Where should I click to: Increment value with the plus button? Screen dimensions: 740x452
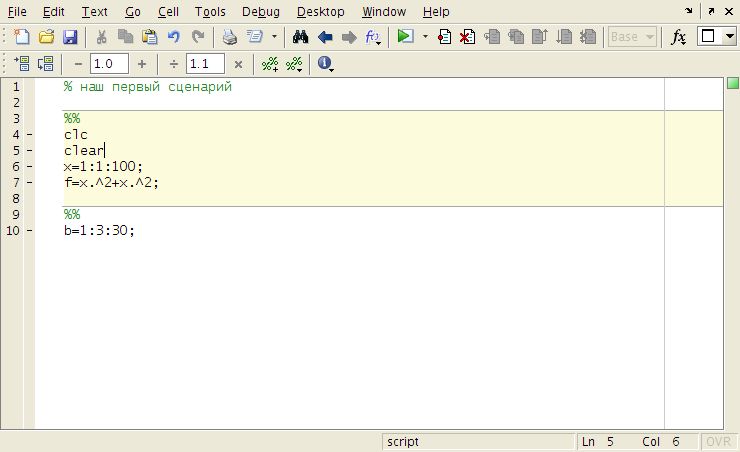[x=142, y=64]
